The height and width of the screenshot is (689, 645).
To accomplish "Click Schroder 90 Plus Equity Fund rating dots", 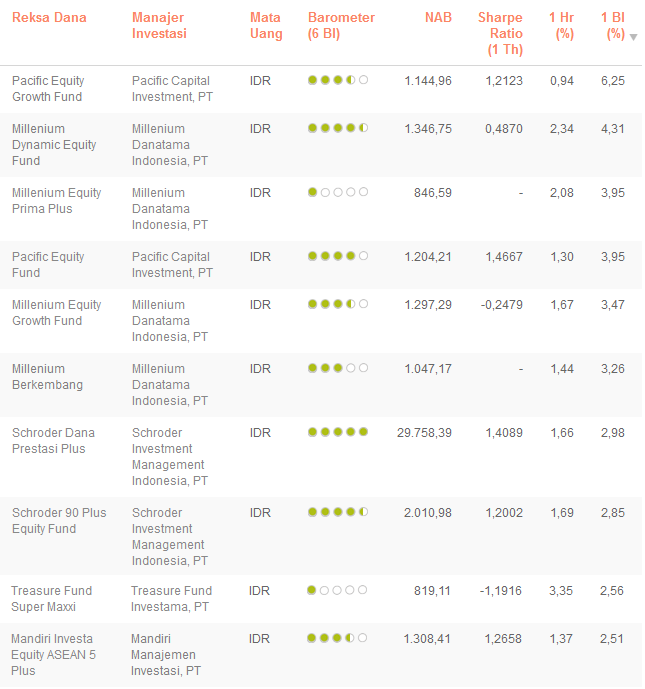I will point(338,512).
